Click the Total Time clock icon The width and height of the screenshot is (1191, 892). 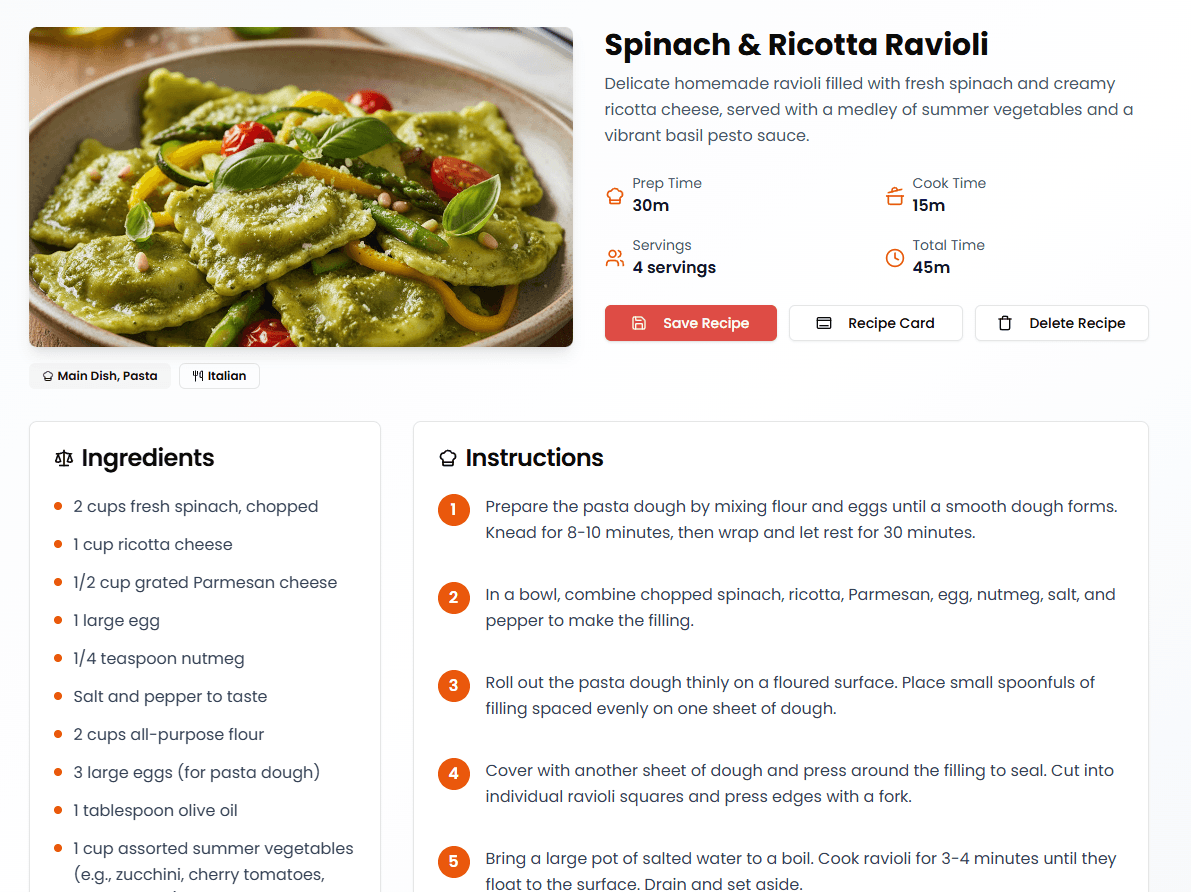pyautogui.click(x=893, y=258)
